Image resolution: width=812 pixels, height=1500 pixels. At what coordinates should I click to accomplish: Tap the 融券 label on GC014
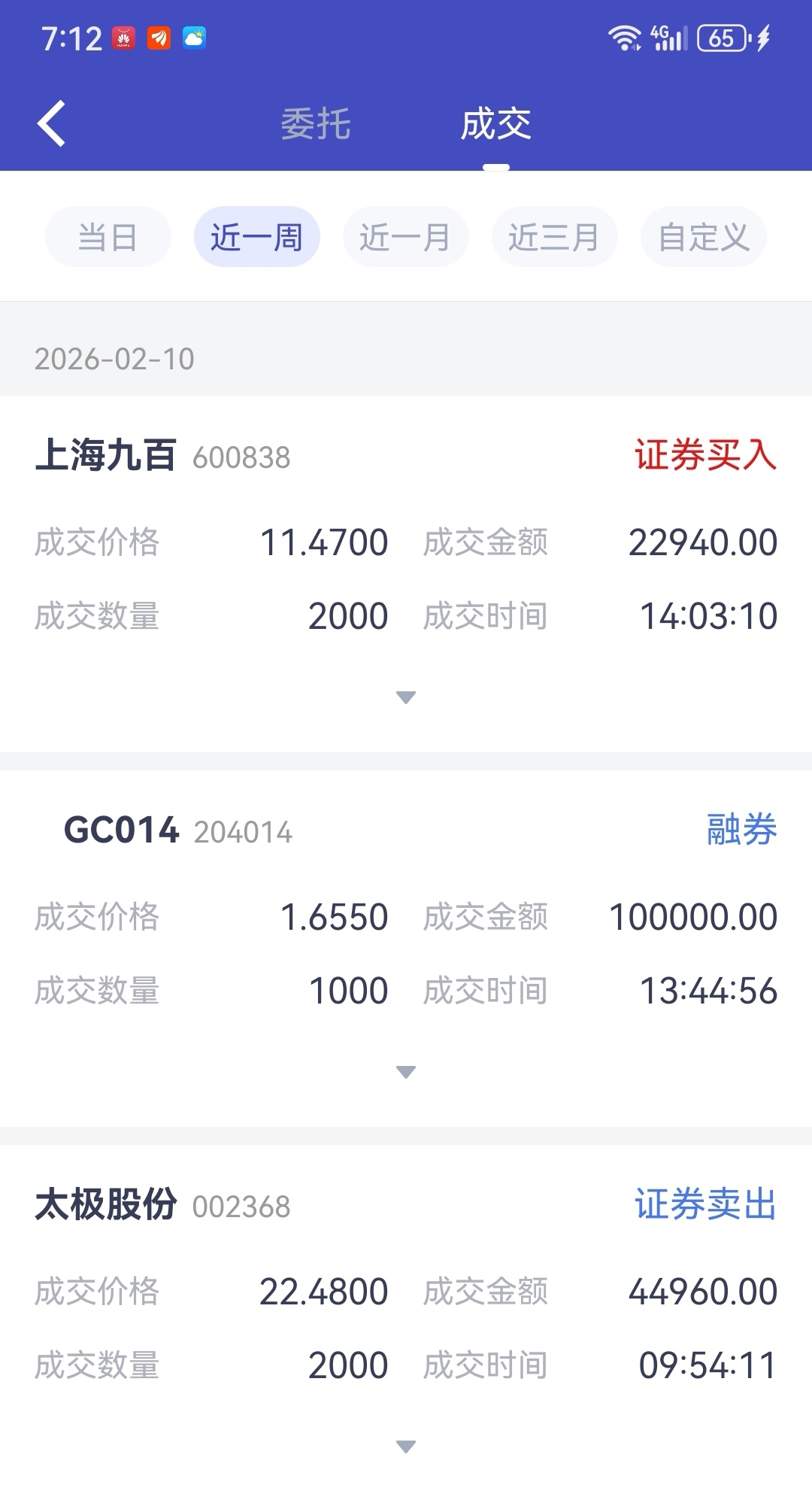click(x=741, y=830)
